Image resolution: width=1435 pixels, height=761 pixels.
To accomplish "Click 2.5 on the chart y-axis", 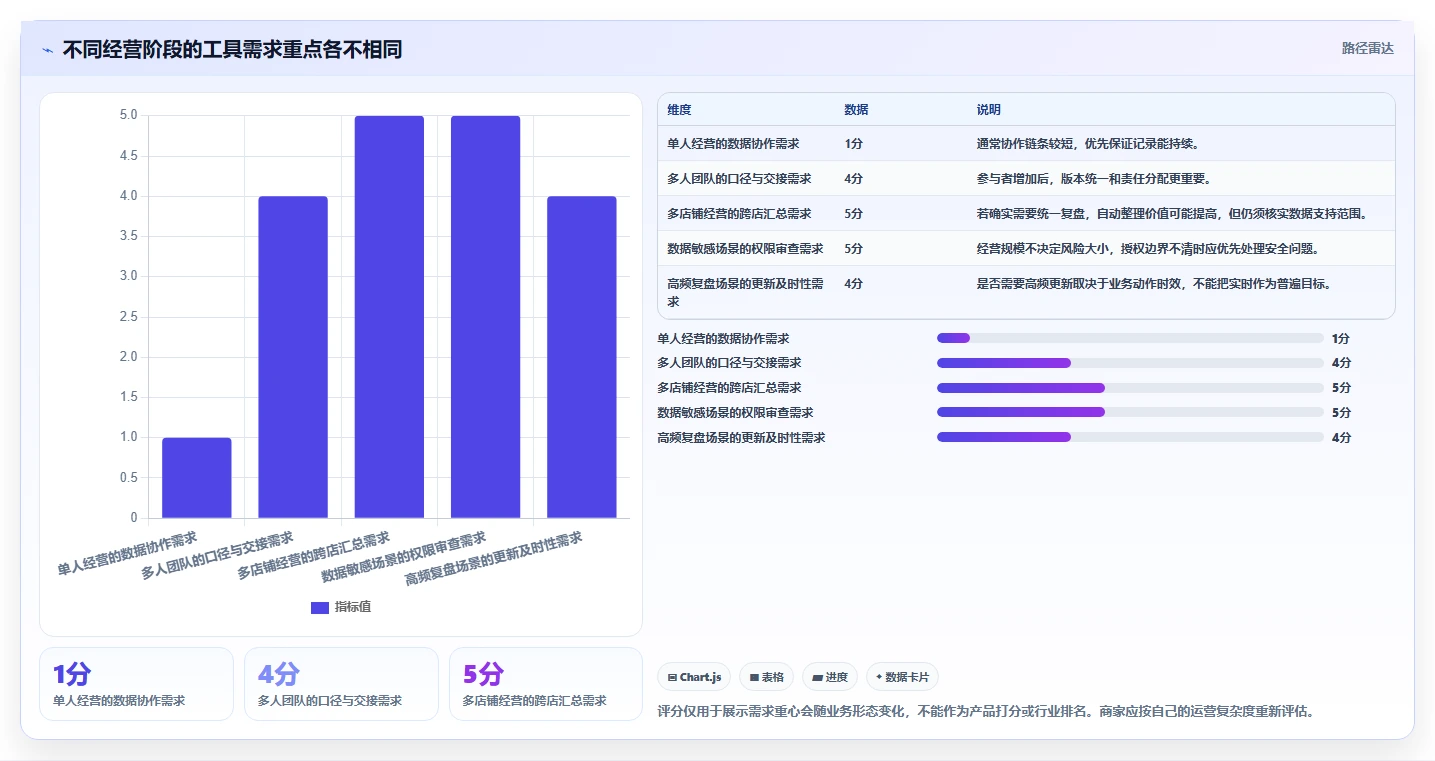I will tap(128, 317).
